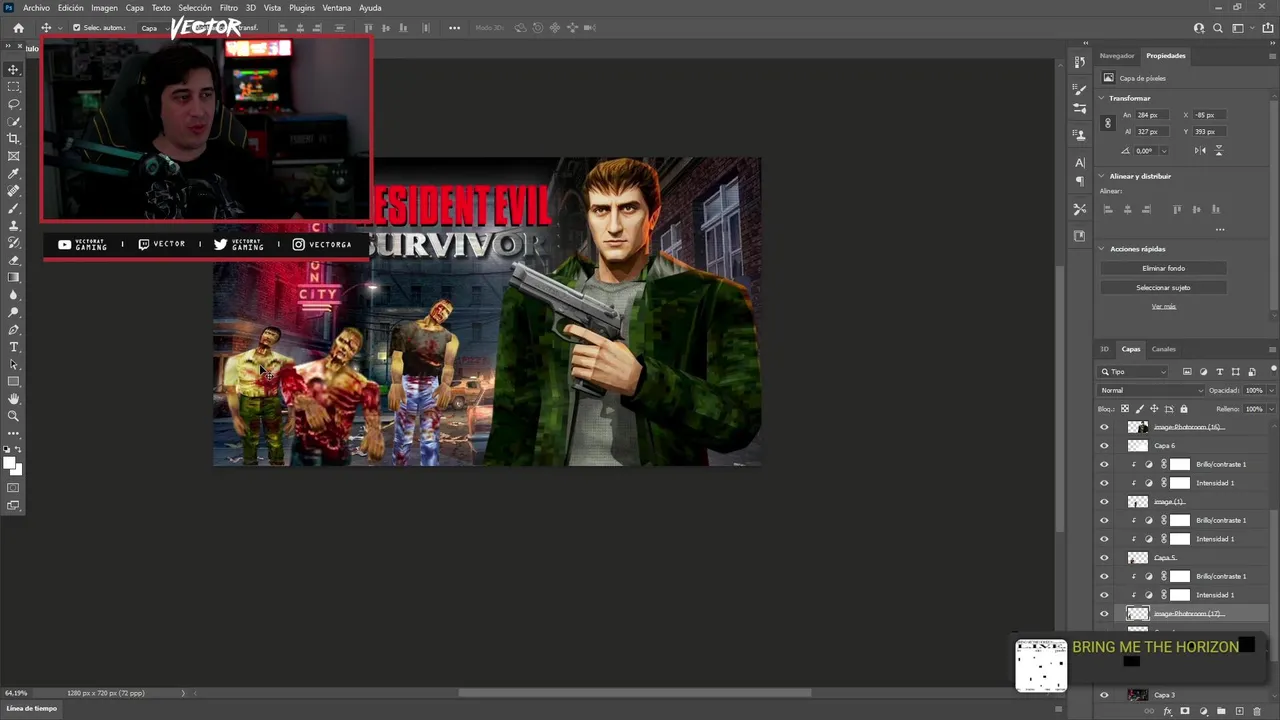Add a layer mask
Image resolution: width=1280 pixels, height=720 pixels.
coord(1185,711)
